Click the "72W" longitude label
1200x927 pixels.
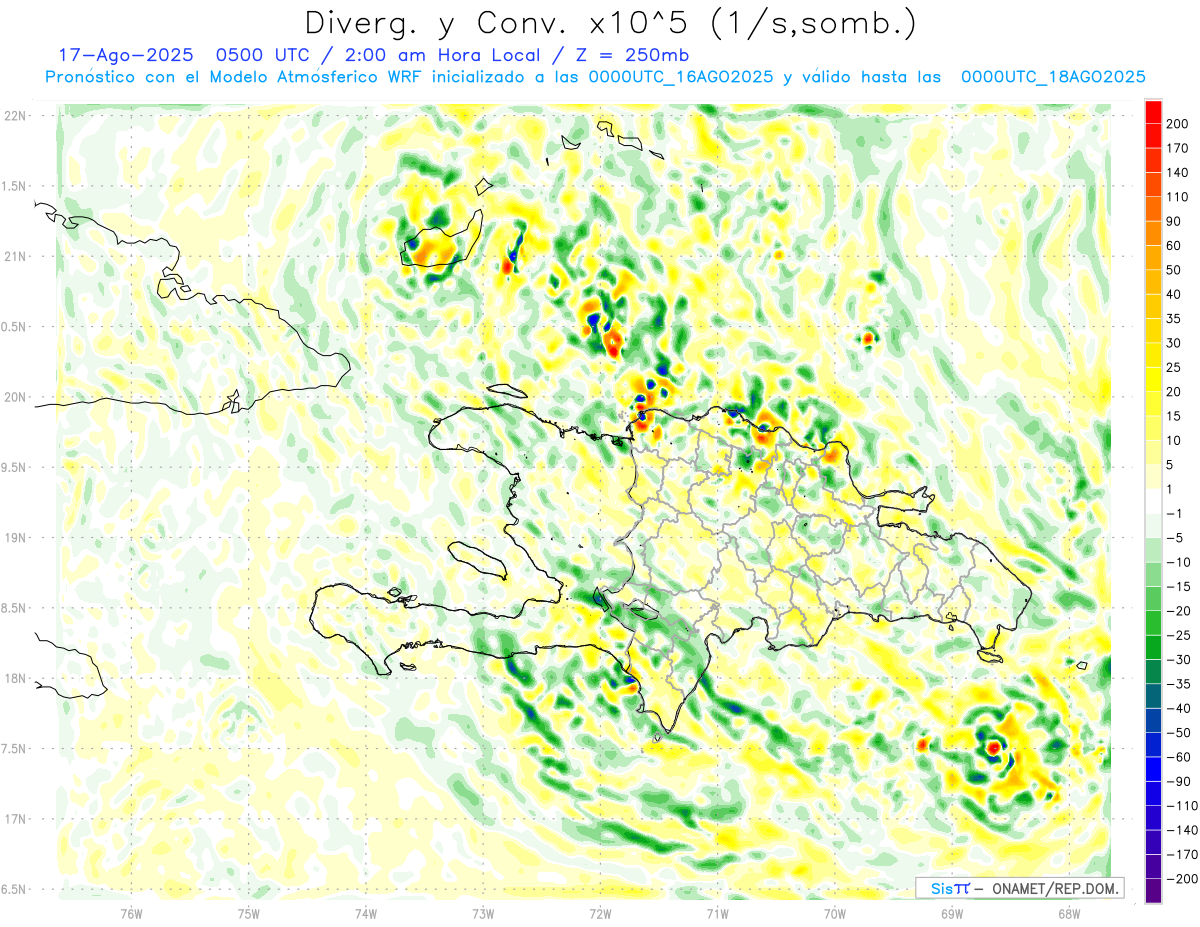tap(600, 913)
